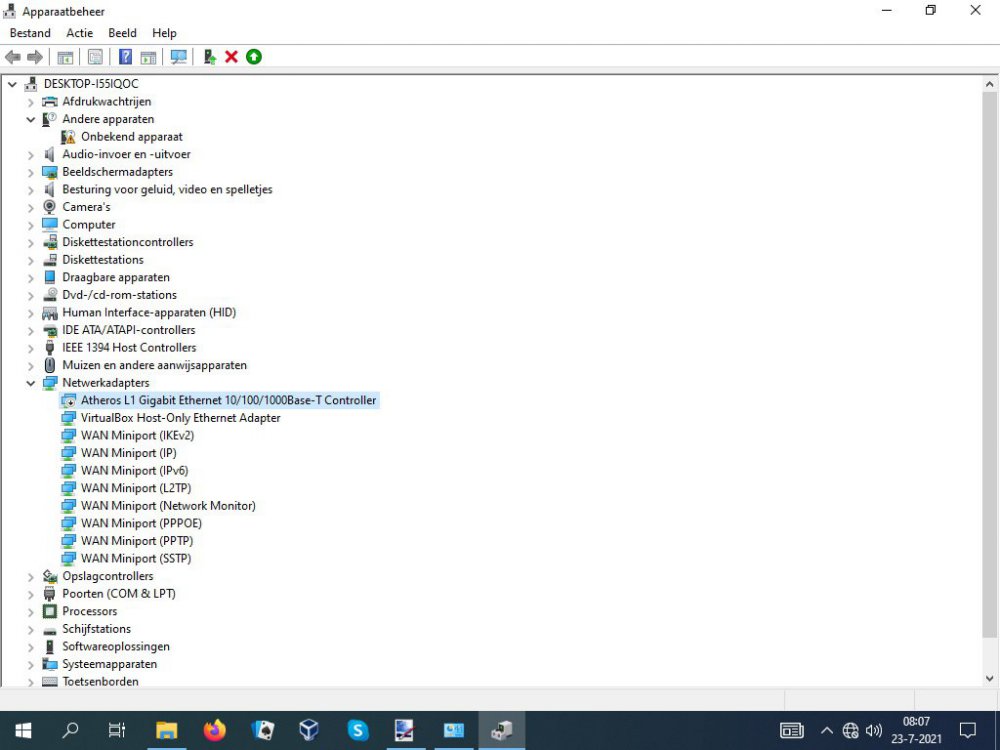Image resolution: width=1000 pixels, height=750 pixels.
Task: Click Human Interface-apparaten (HID) icon
Action: click(x=50, y=312)
